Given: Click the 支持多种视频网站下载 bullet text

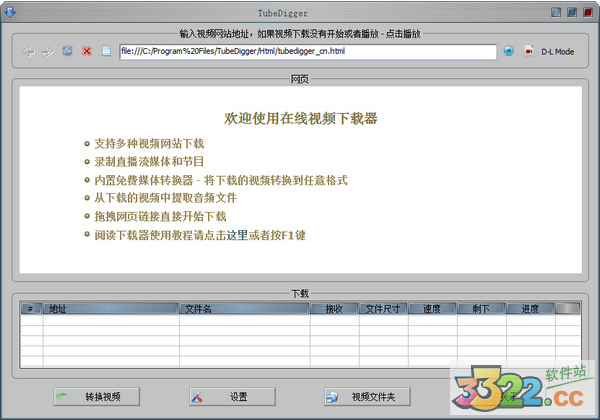Looking at the screenshot, I should tap(149, 143).
